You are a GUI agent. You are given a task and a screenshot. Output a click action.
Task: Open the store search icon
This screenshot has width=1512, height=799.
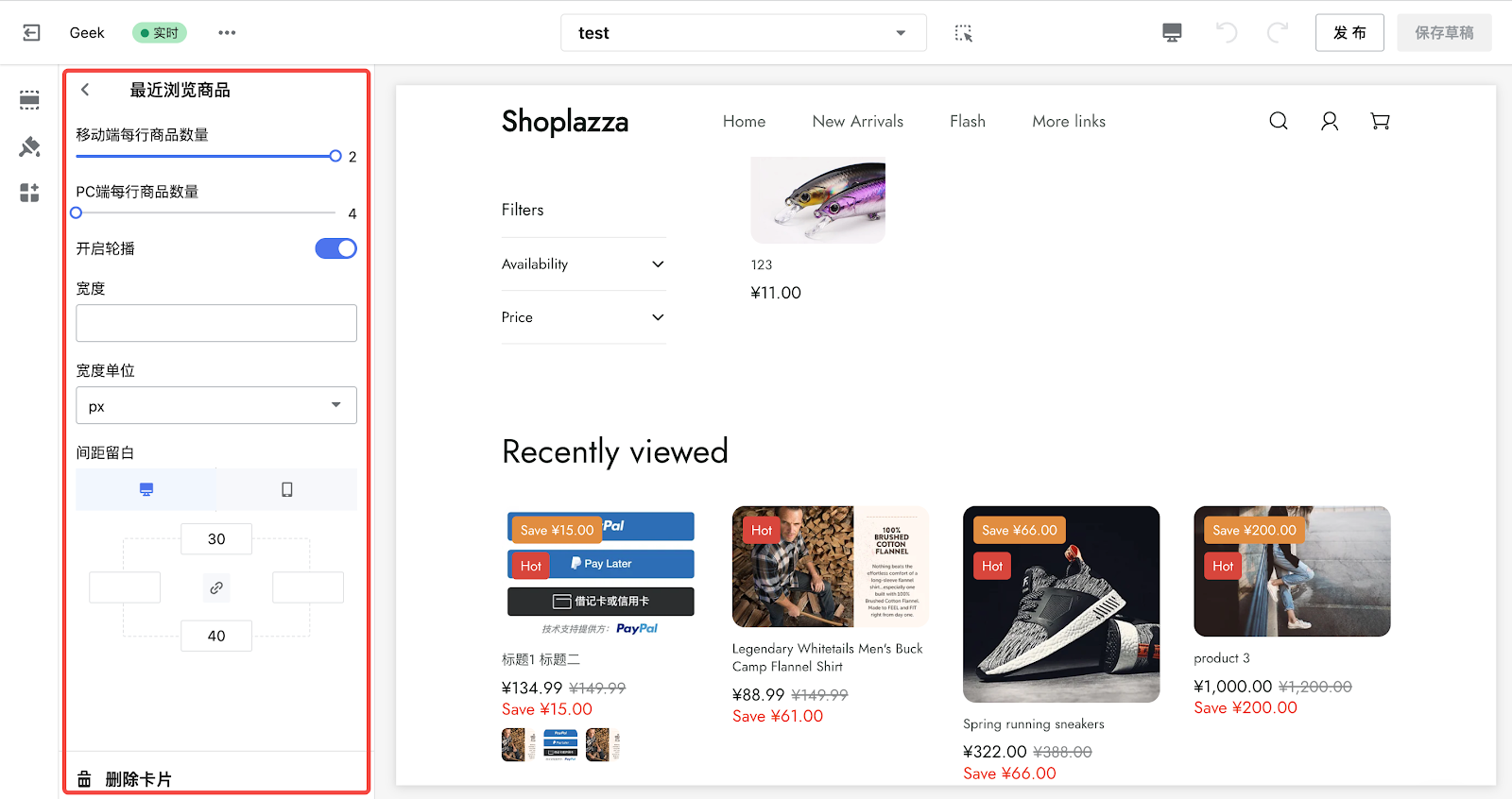click(x=1279, y=121)
